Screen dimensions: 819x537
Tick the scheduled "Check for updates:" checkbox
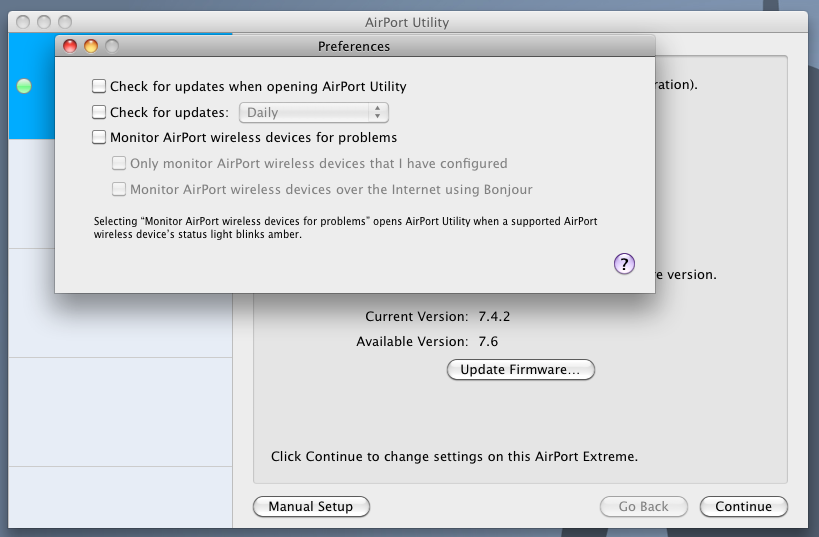pos(99,112)
